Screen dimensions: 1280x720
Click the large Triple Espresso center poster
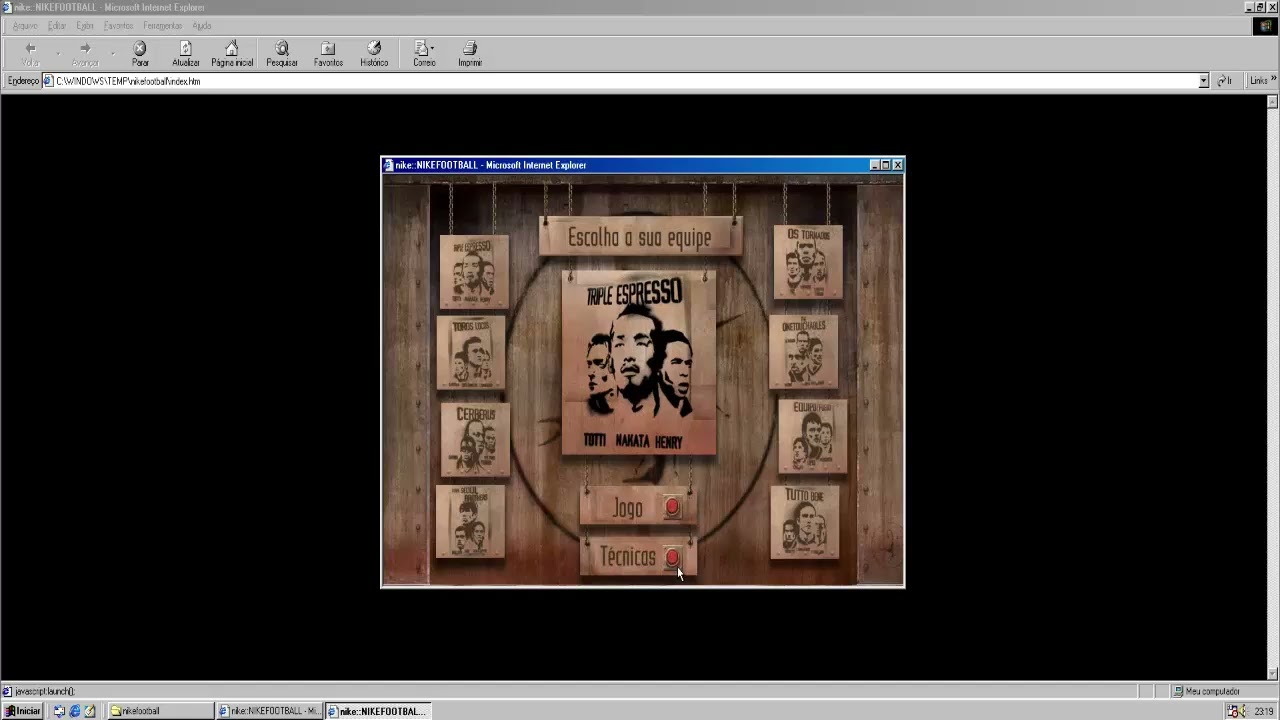[639, 362]
